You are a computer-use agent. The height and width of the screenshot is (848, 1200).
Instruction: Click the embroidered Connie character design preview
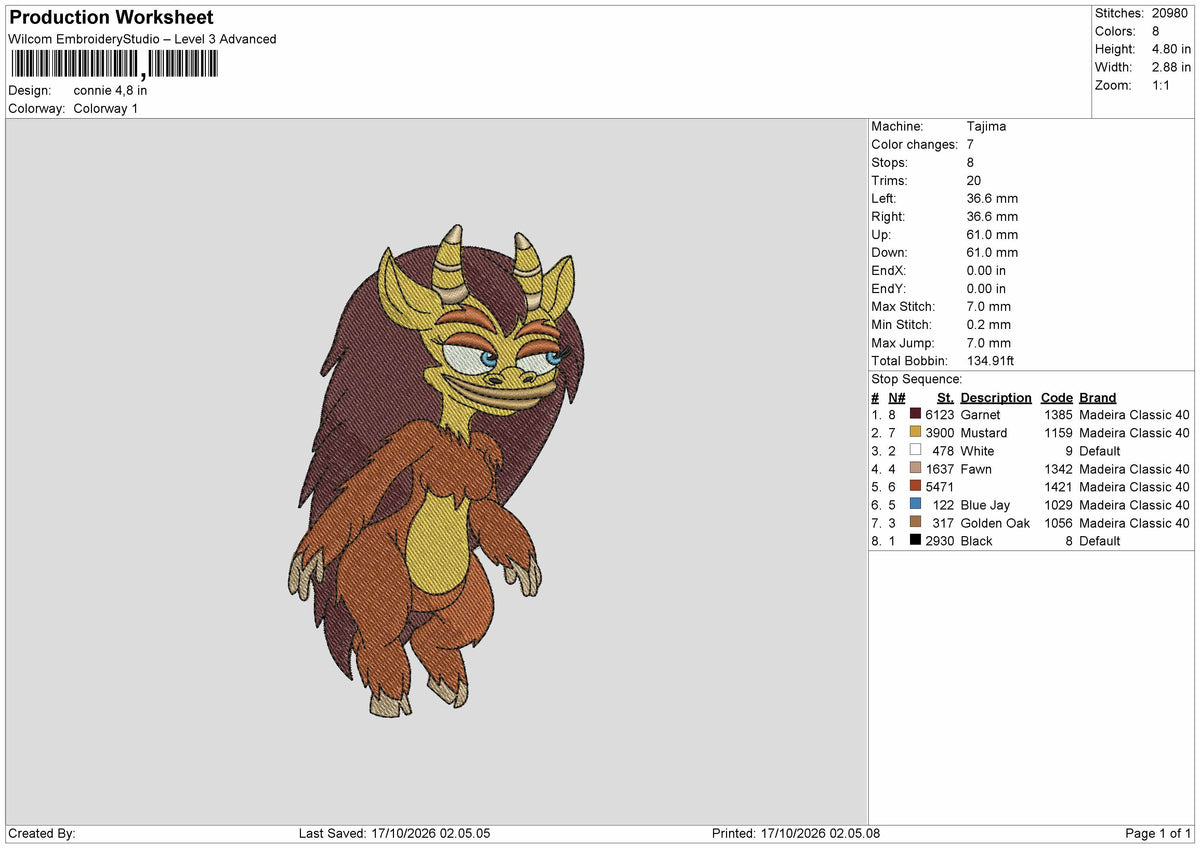(x=435, y=470)
